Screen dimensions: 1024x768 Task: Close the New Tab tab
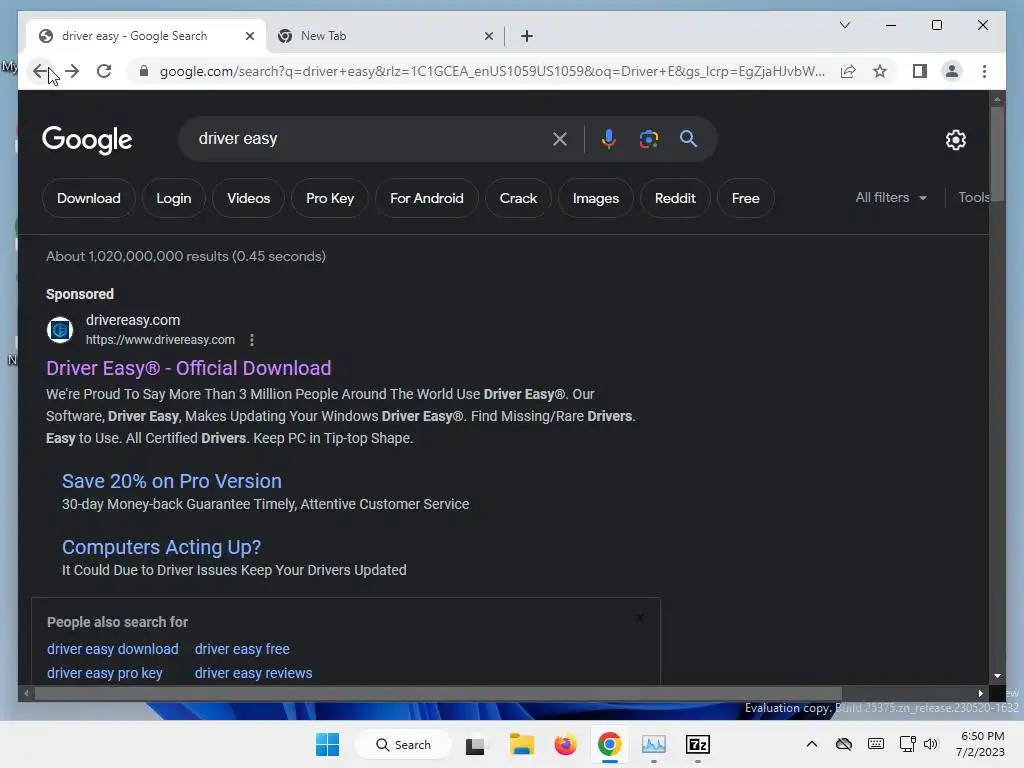tap(488, 36)
